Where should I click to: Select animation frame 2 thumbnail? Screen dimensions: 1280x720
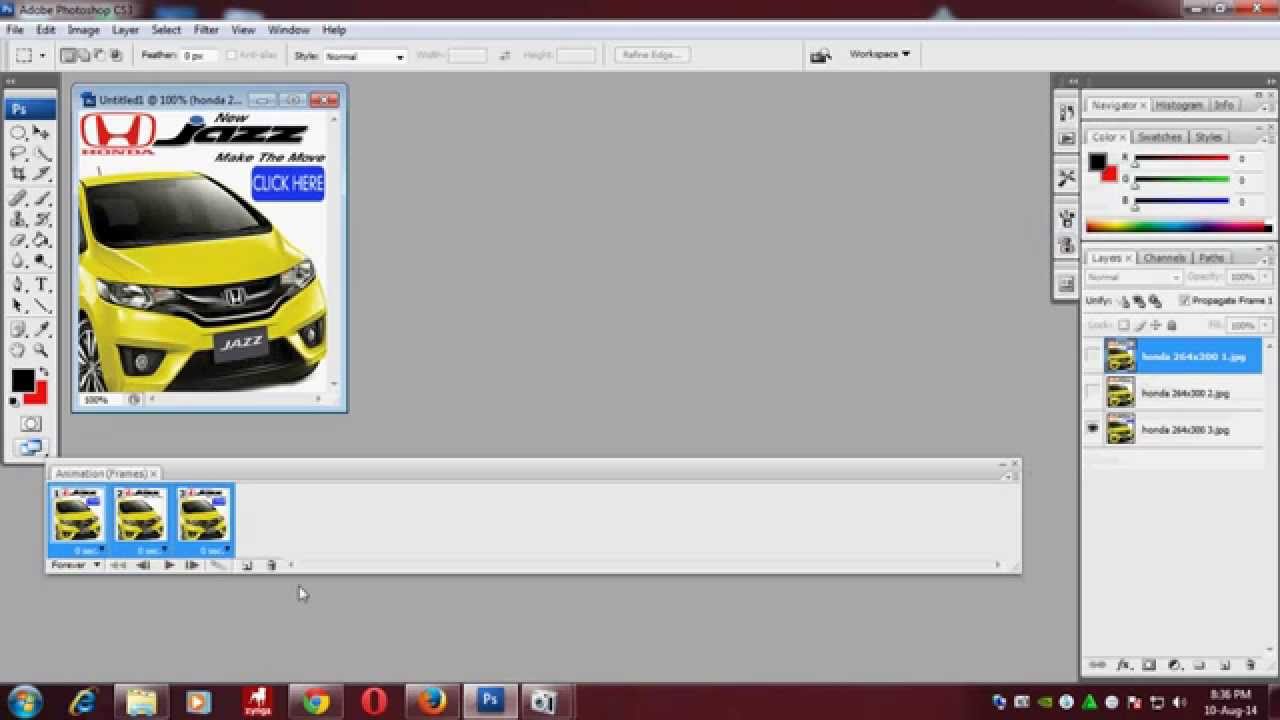tap(140, 516)
